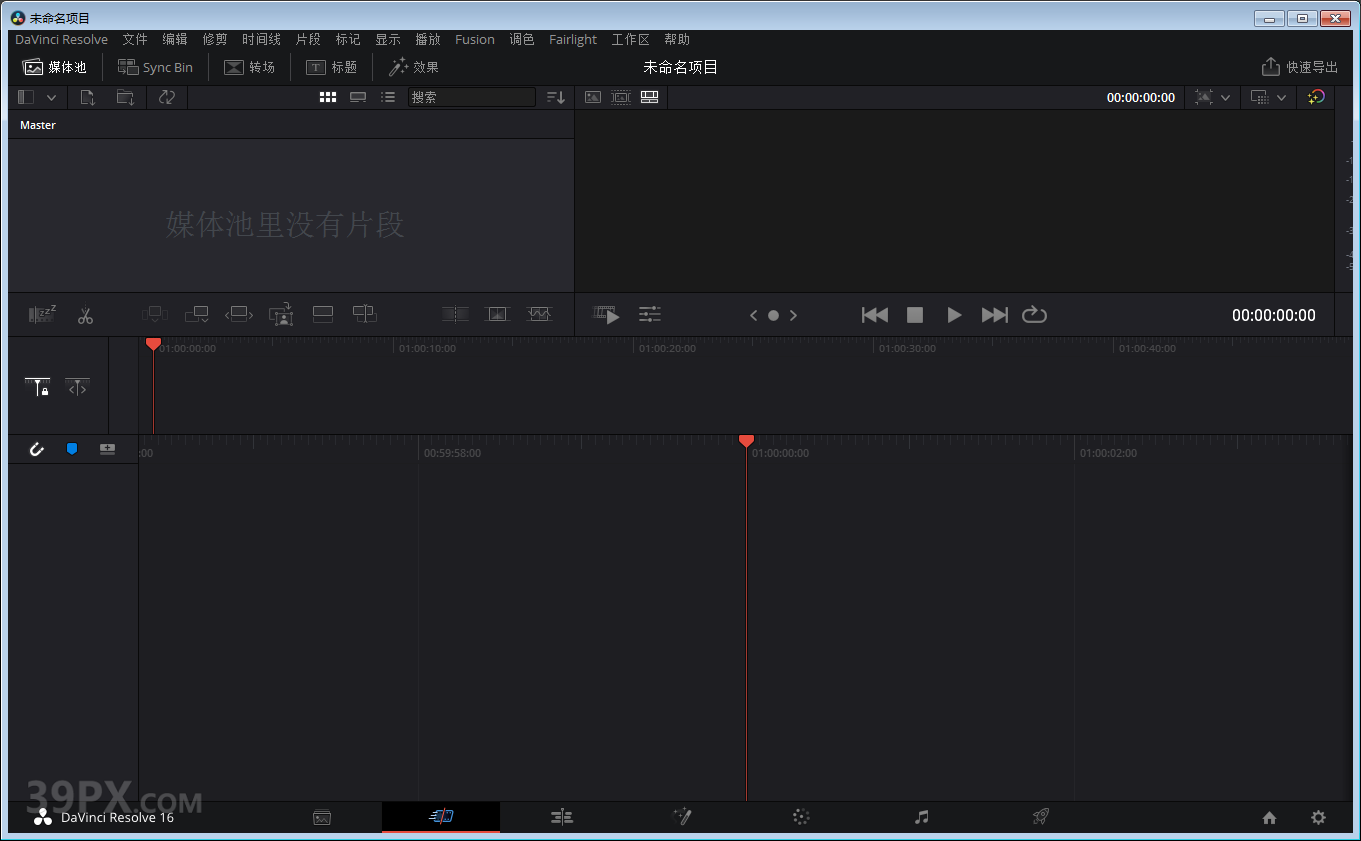Click the Sync Clips circular arrows icon
The width and height of the screenshot is (1361, 841).
[167, 97]
